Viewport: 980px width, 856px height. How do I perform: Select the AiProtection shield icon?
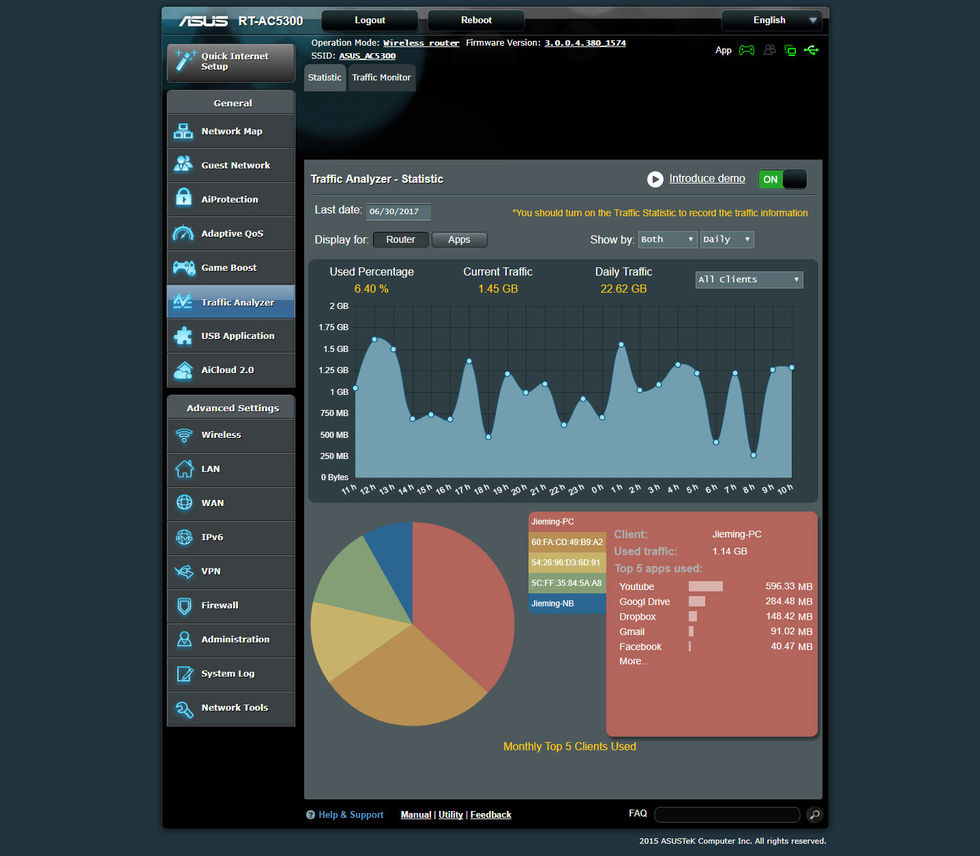[x=184, y=199]
